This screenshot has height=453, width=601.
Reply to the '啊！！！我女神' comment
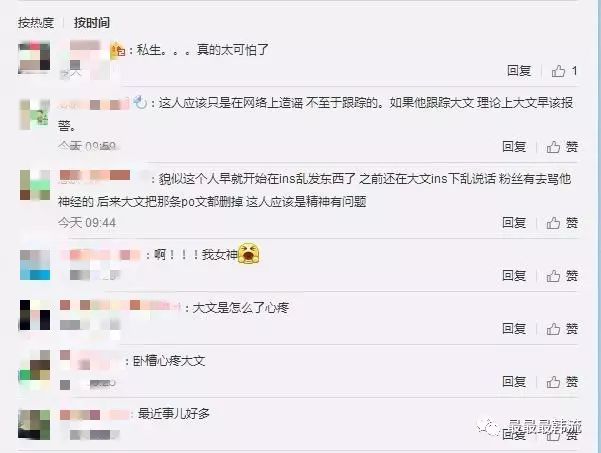click(514, 276)
